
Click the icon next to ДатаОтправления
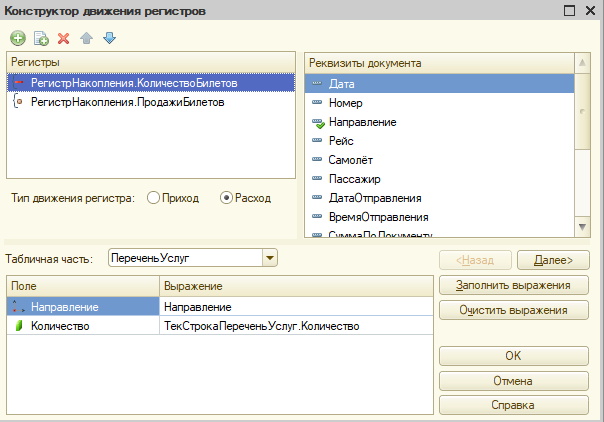(317, 197)
